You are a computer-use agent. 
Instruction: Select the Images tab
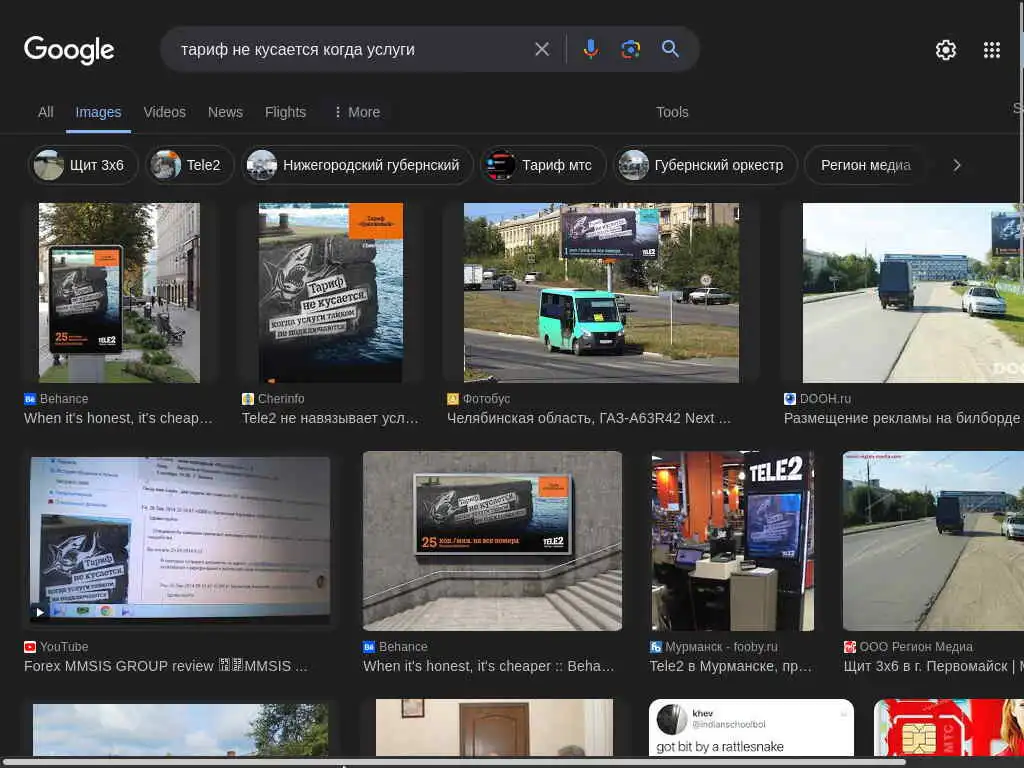(98, 112)
